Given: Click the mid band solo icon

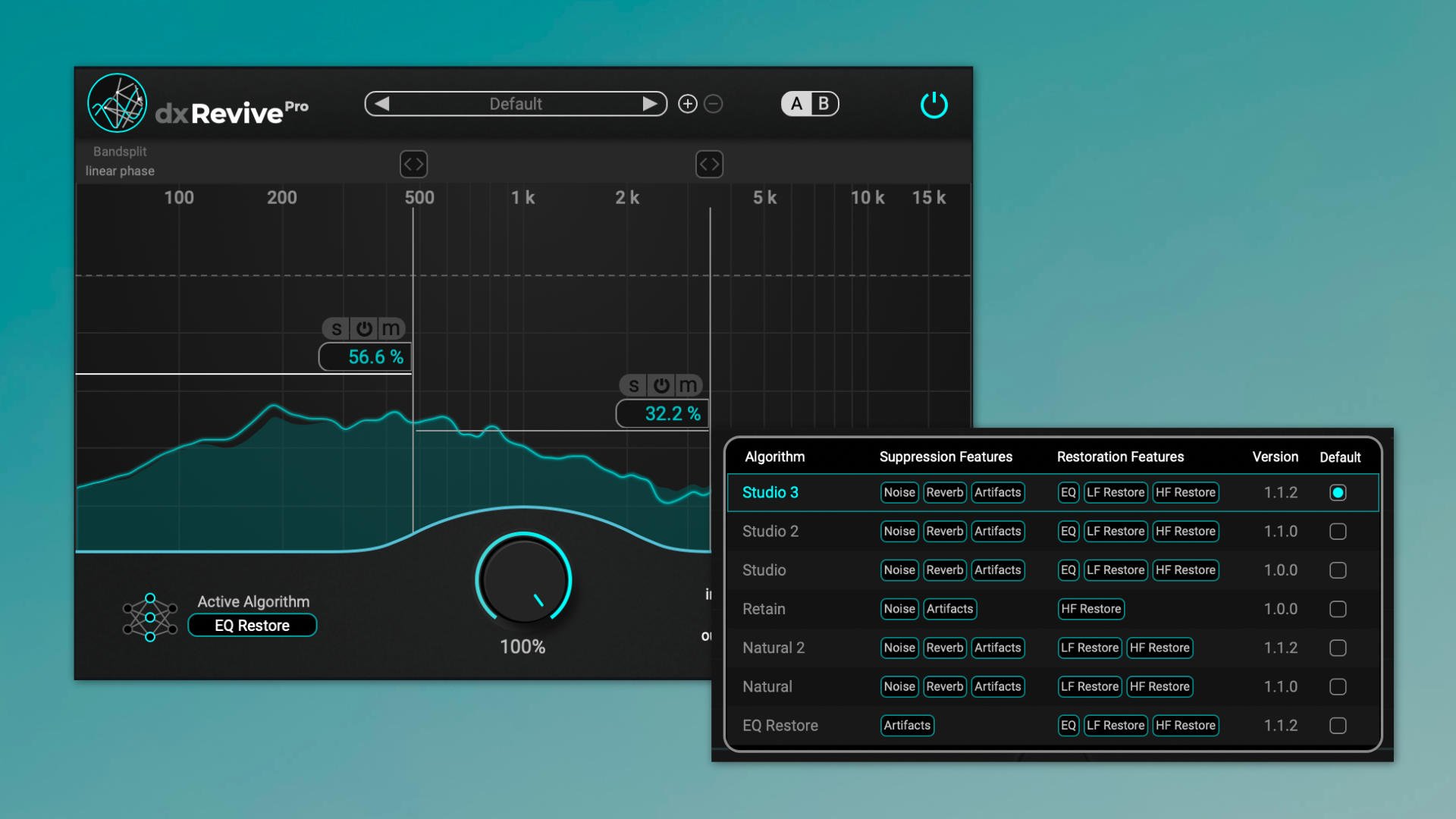Looking at the screenshot, I should click(x=634, y=385).
